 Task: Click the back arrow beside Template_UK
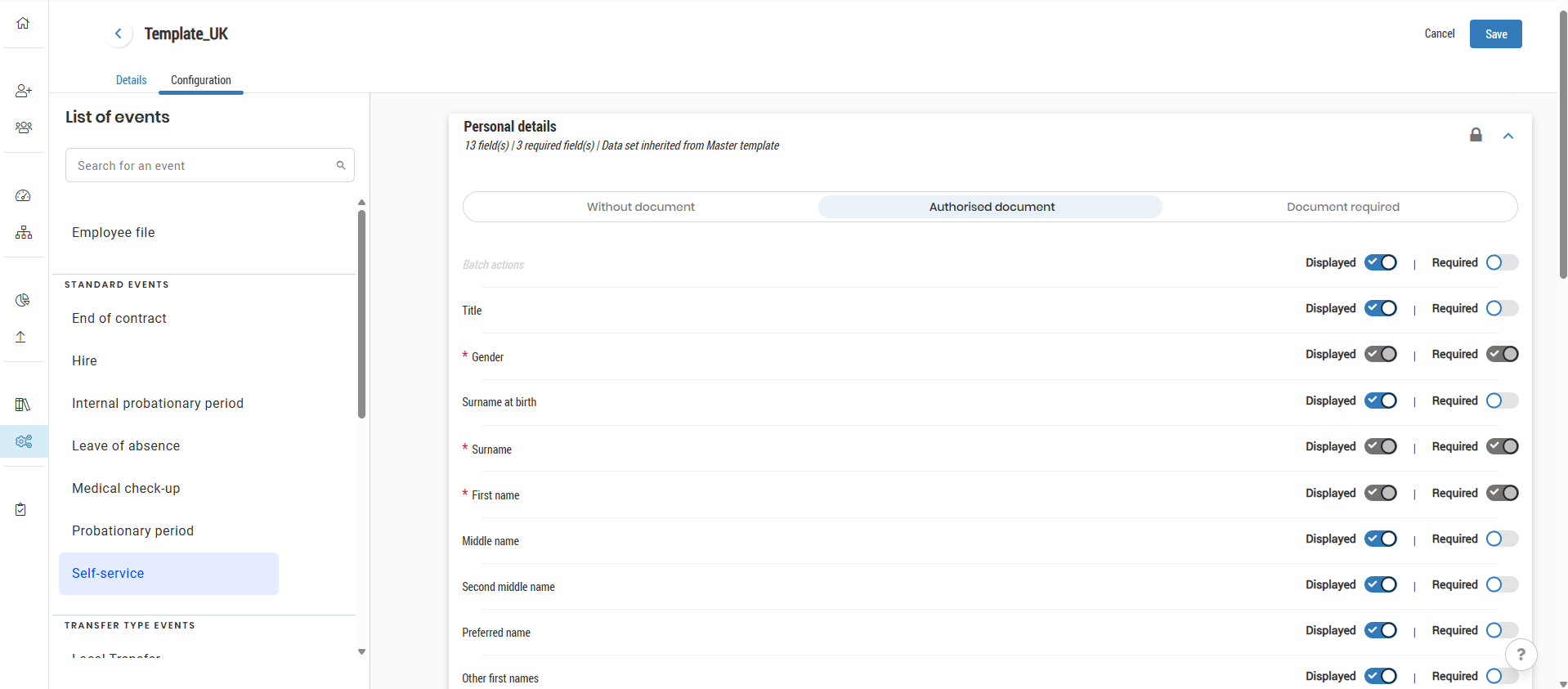coord(119,34)
